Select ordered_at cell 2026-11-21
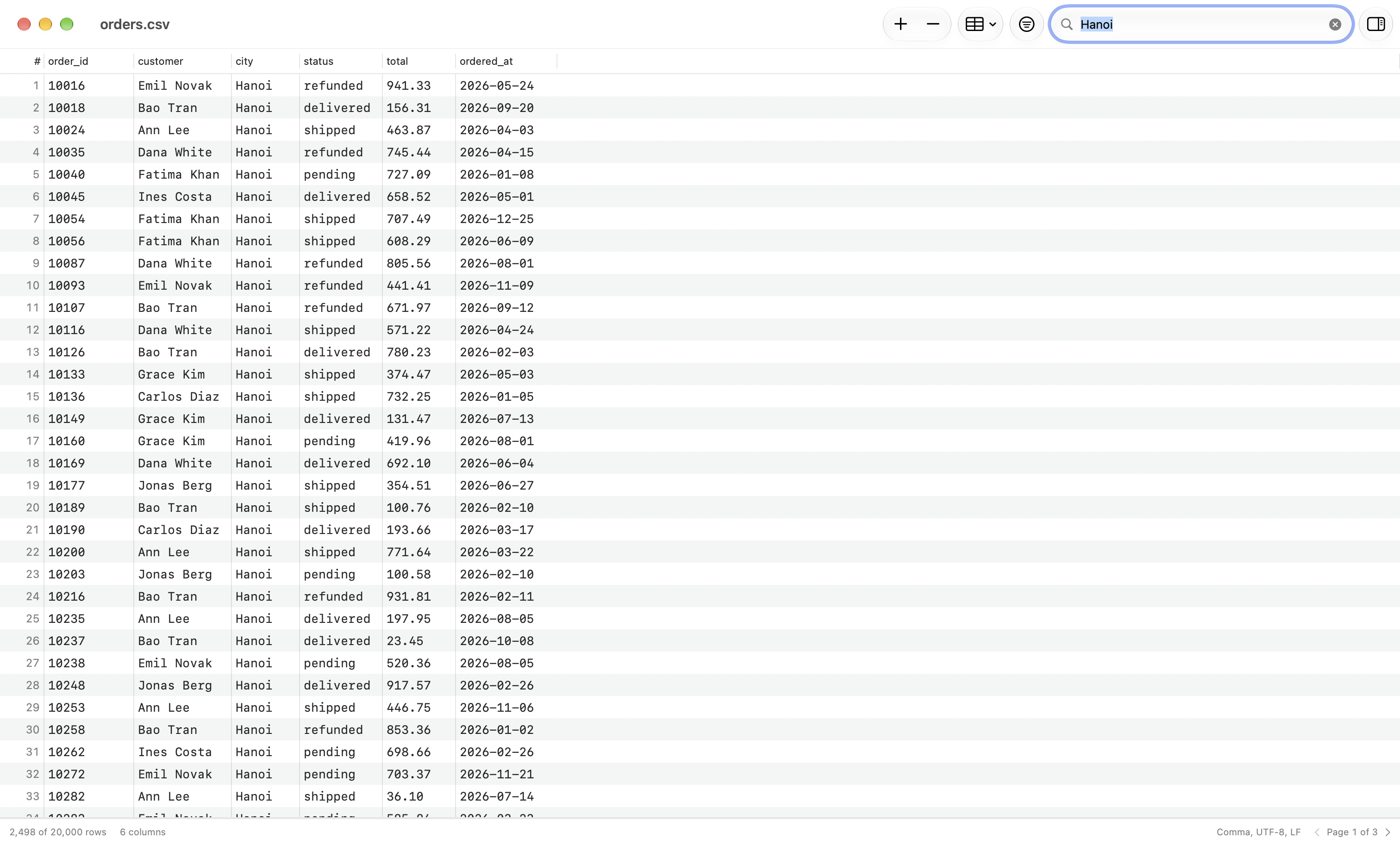Viewport: 1400px width, 845px height. pyautogui.click(x=506, y=773)
